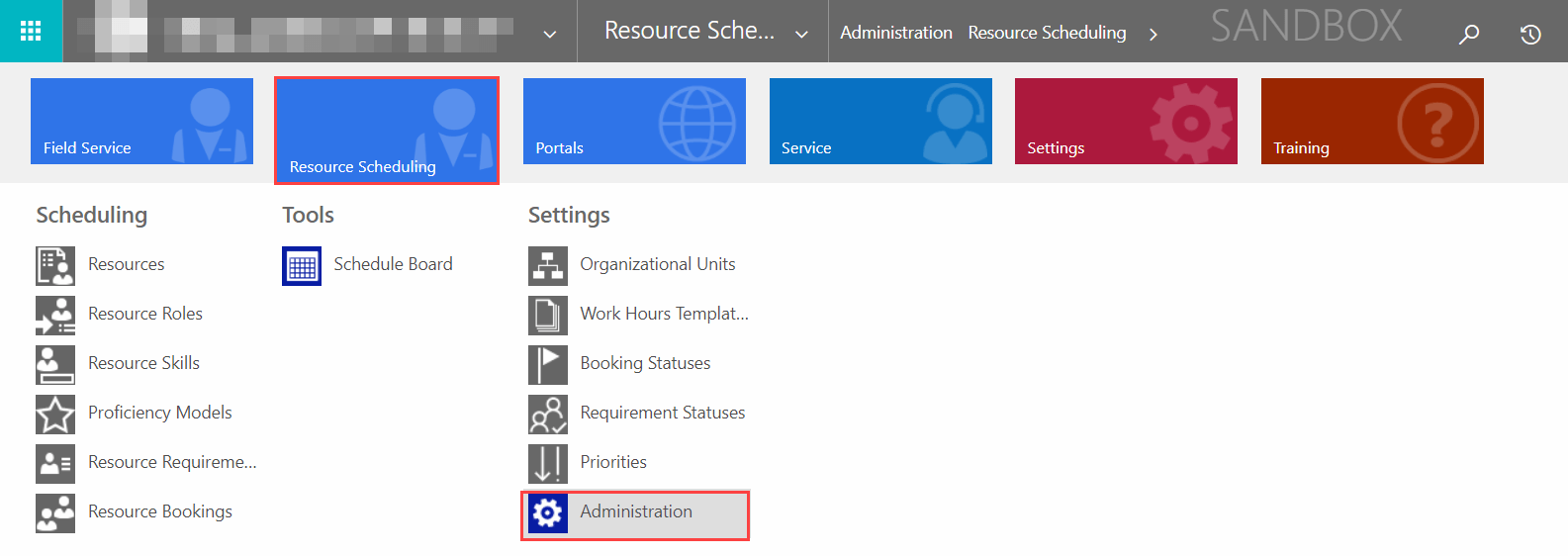Click the Priorities arrow icon
Screen dimensions: 1568x556
548,463
